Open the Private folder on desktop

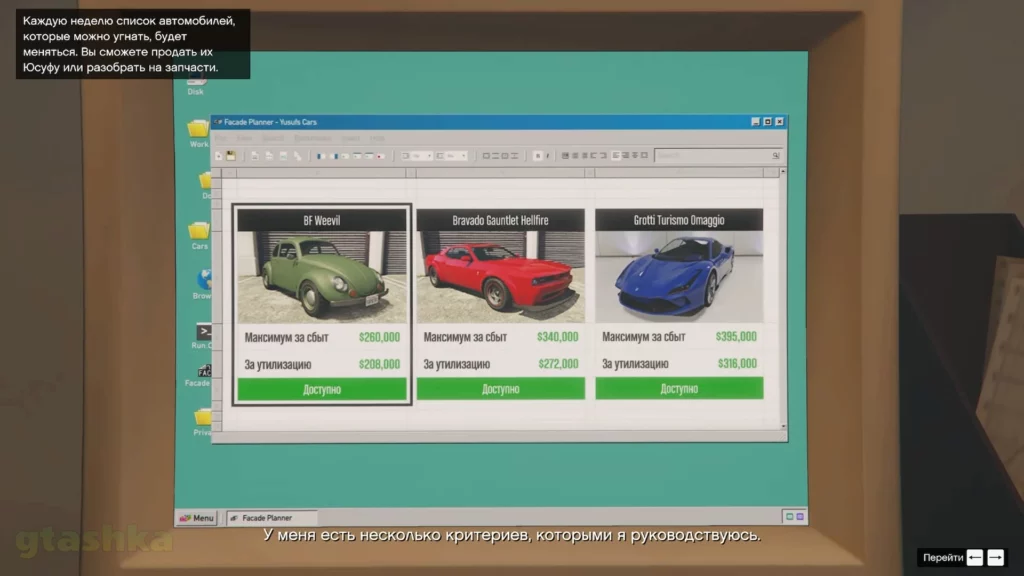click(x=203, y=417)
